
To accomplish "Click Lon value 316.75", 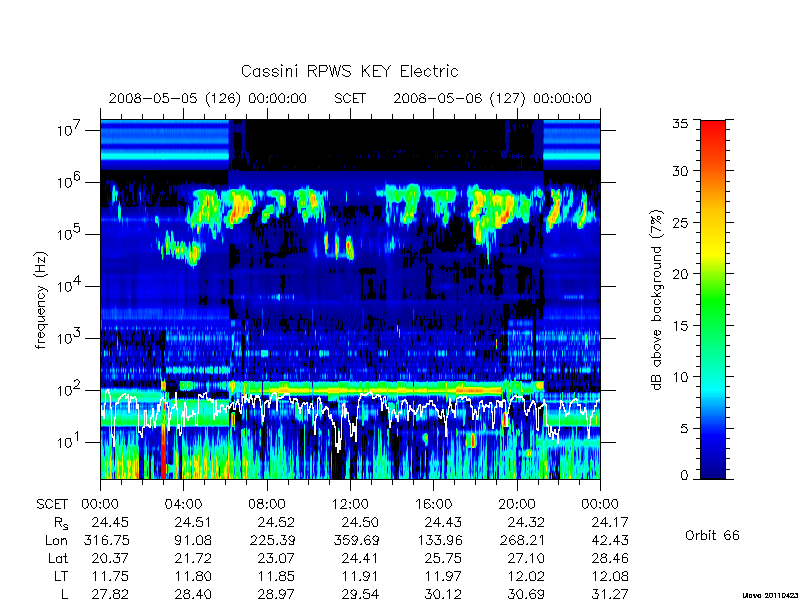I will tap(106, 540).
